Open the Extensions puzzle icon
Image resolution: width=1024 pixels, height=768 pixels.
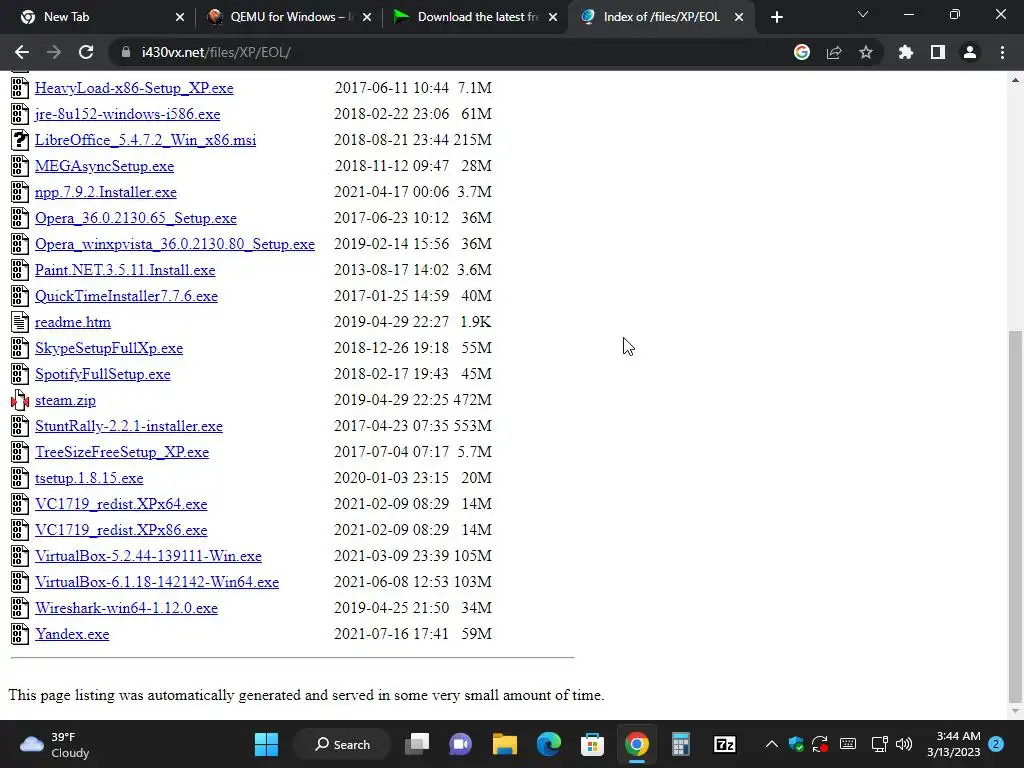click(906, 52)
